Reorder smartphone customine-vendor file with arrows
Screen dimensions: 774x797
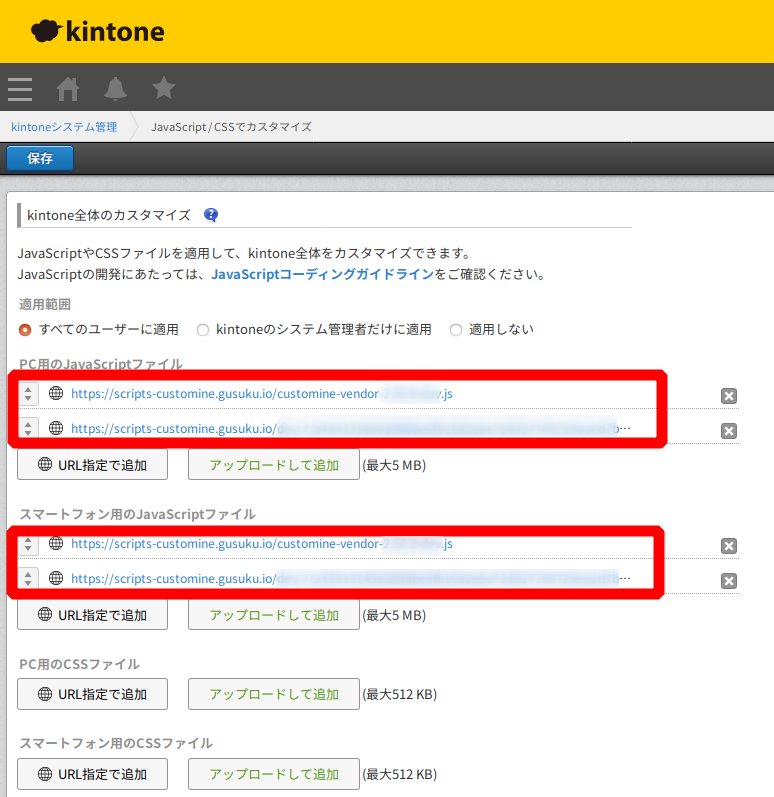(x=28, y=544)
